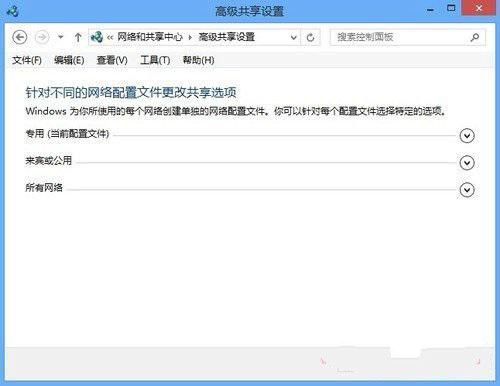Expand the 来宾或公用 section chevron

click(x=467, y=163)
